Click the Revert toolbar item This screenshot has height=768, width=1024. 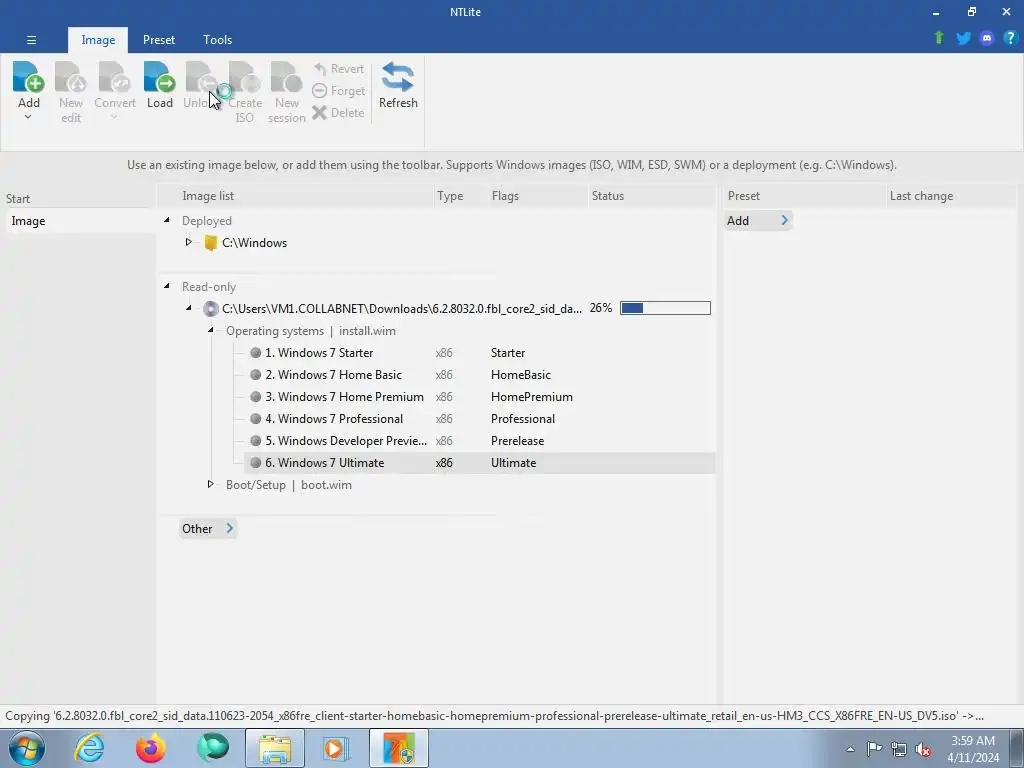pyautogui.click(x=338, y=69)
